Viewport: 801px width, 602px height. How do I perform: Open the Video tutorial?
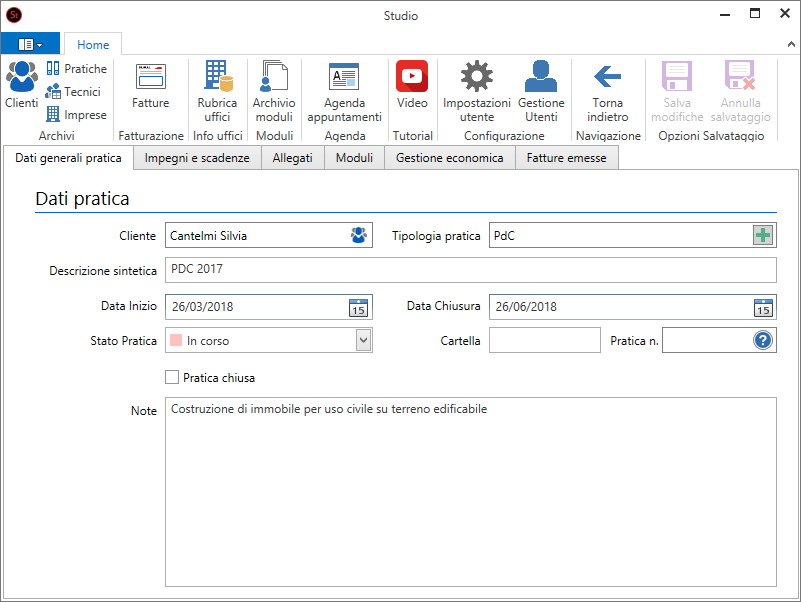coord(412,85)
